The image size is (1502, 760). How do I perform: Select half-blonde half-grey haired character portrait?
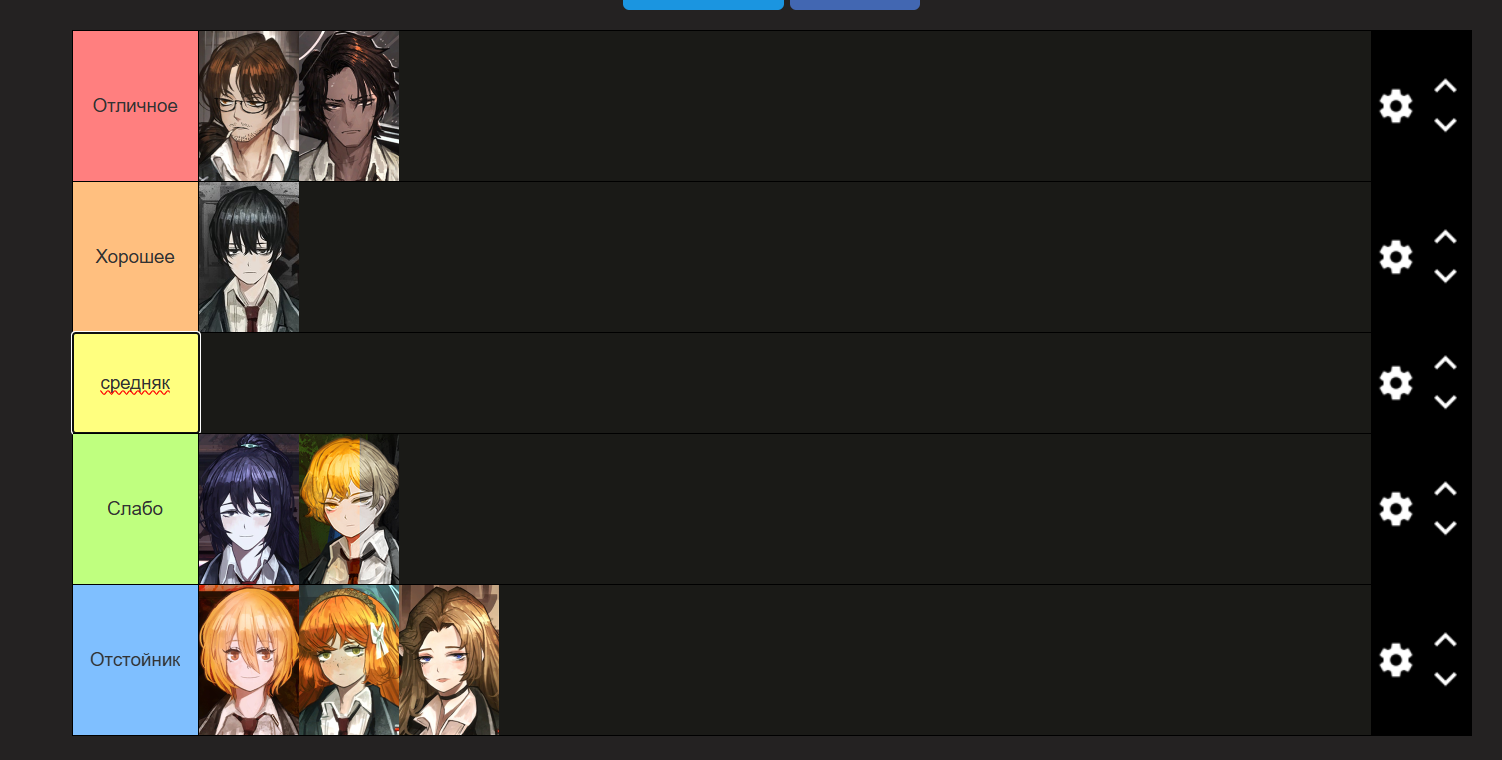click(x=349, y=509)
